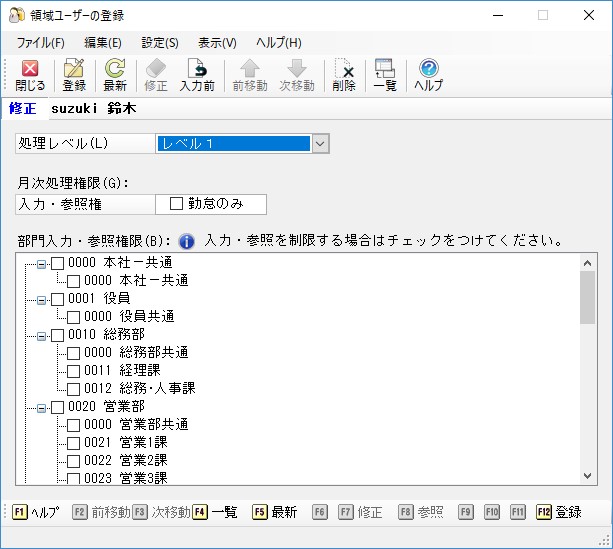Screen dimensions: 613x549
Task: Collapse the 0010 総務部 tree node
Action: click(x=41, y=336)
